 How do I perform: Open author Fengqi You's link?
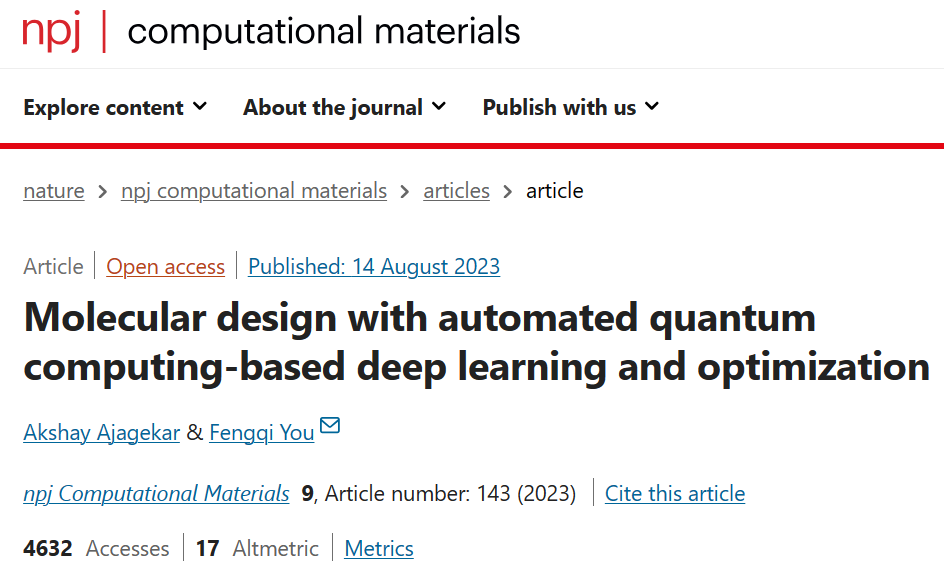tap(262, 432)
